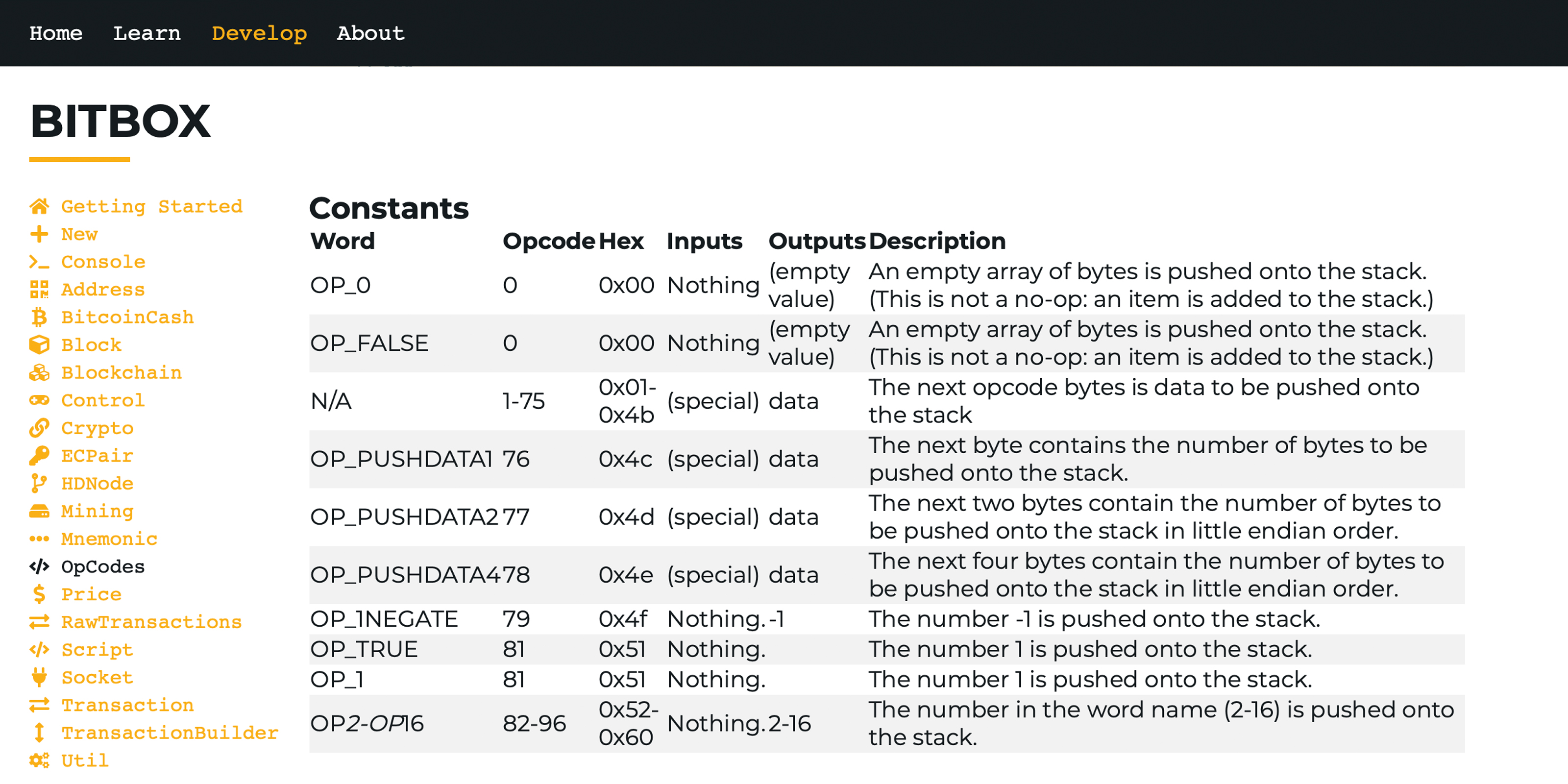The height and width of the screenshot is (784, 1568).
Task: Click the Crypto chain link icon
Action: click(x=39, y=428)
